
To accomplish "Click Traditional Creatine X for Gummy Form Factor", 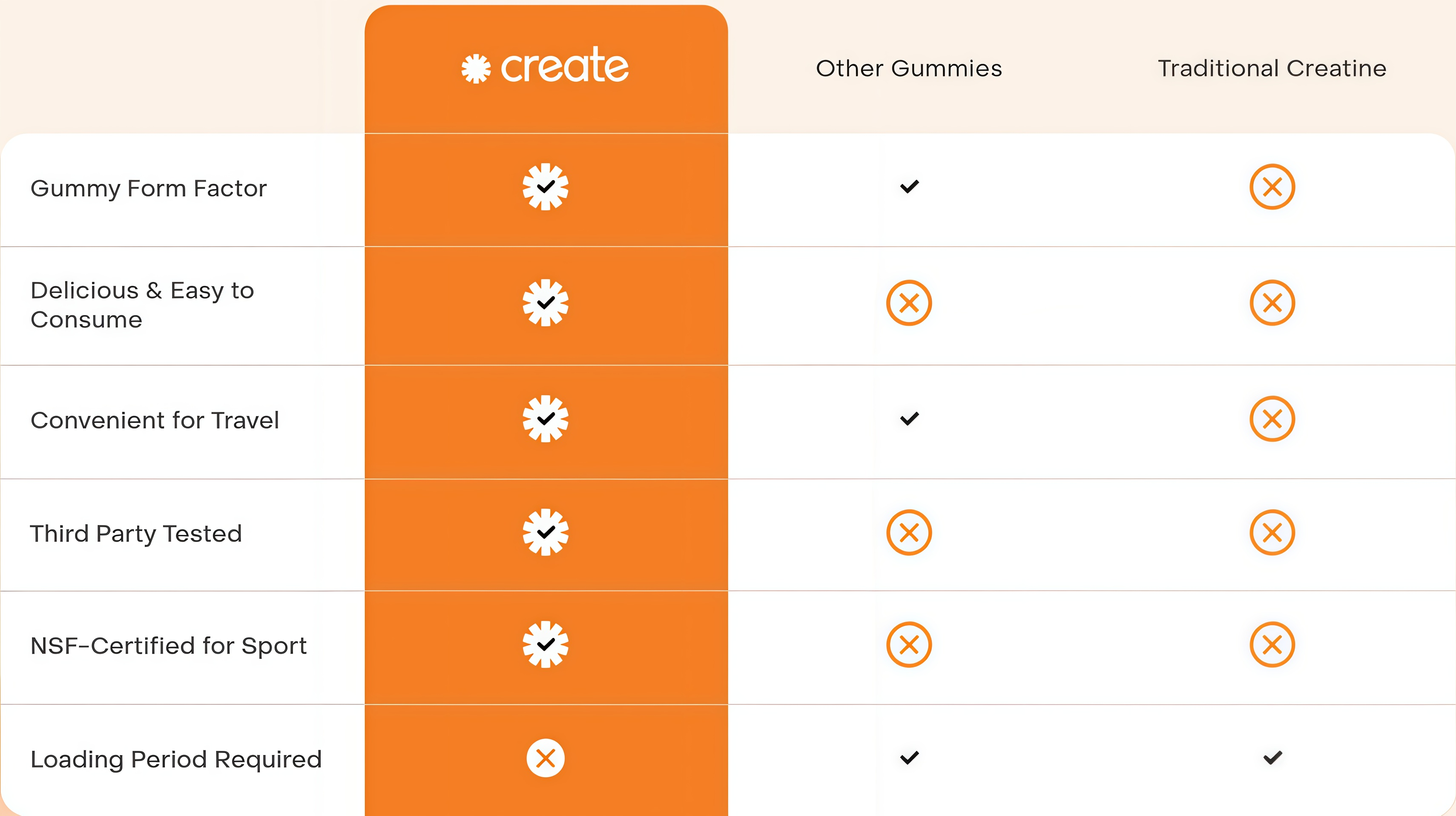I will (1272, 187).
